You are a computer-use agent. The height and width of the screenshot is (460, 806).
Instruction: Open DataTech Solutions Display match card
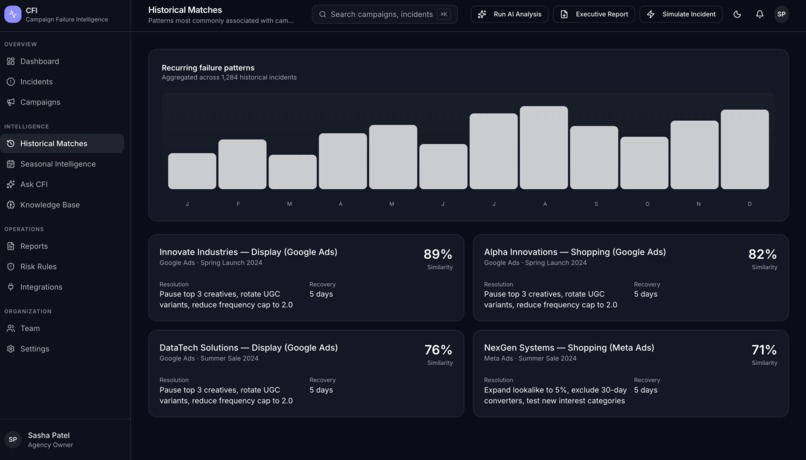[306, 374]
